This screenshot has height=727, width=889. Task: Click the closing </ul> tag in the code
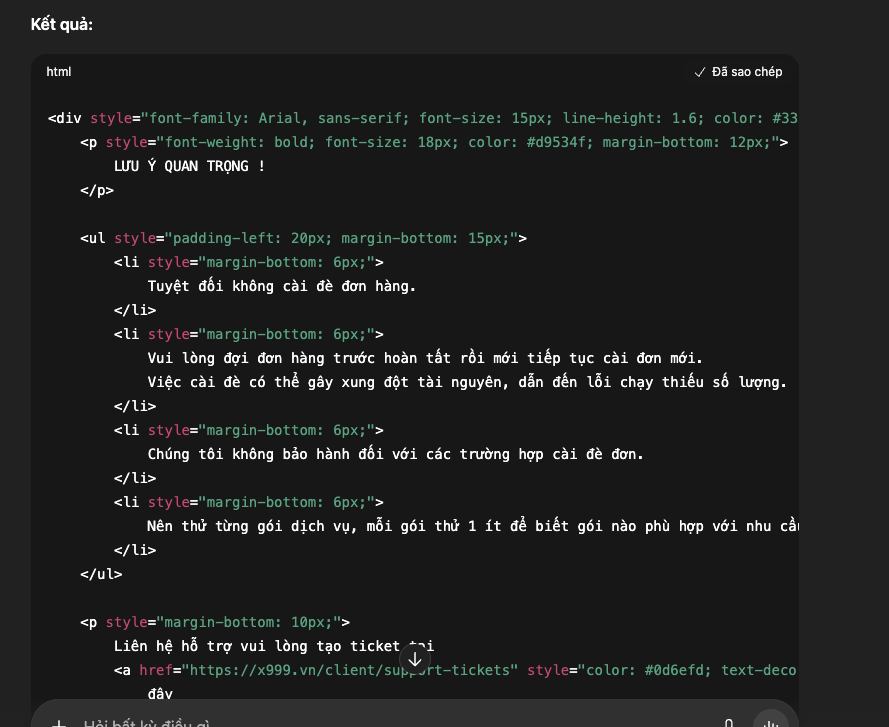coord(101,574)
